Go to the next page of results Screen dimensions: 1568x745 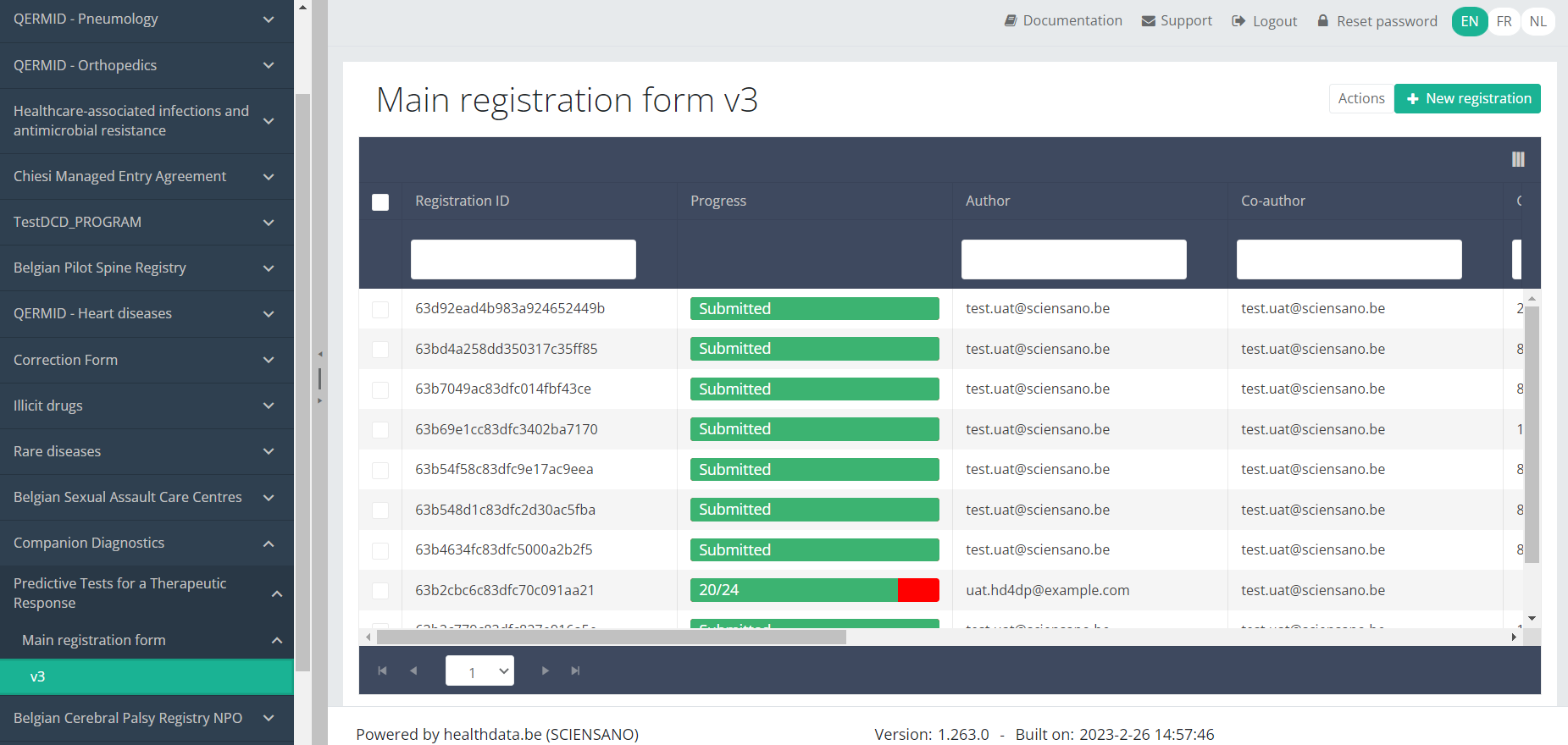pos(545,670)
